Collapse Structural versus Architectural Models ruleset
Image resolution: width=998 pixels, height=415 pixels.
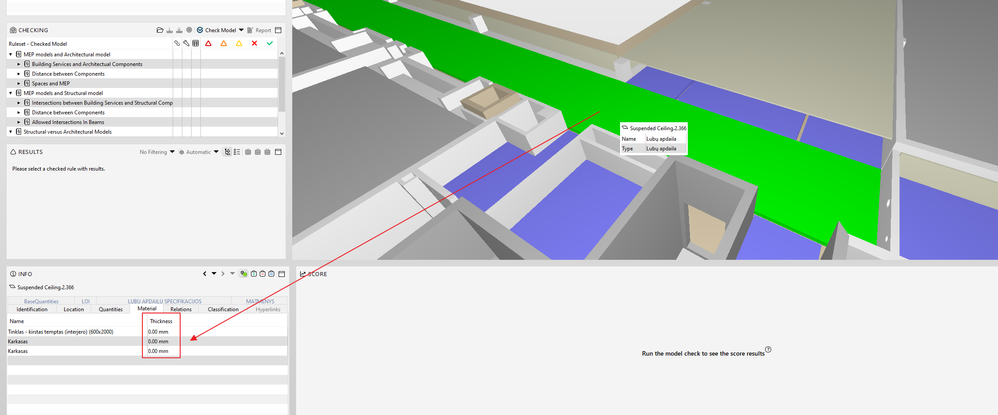click(10, 132)
